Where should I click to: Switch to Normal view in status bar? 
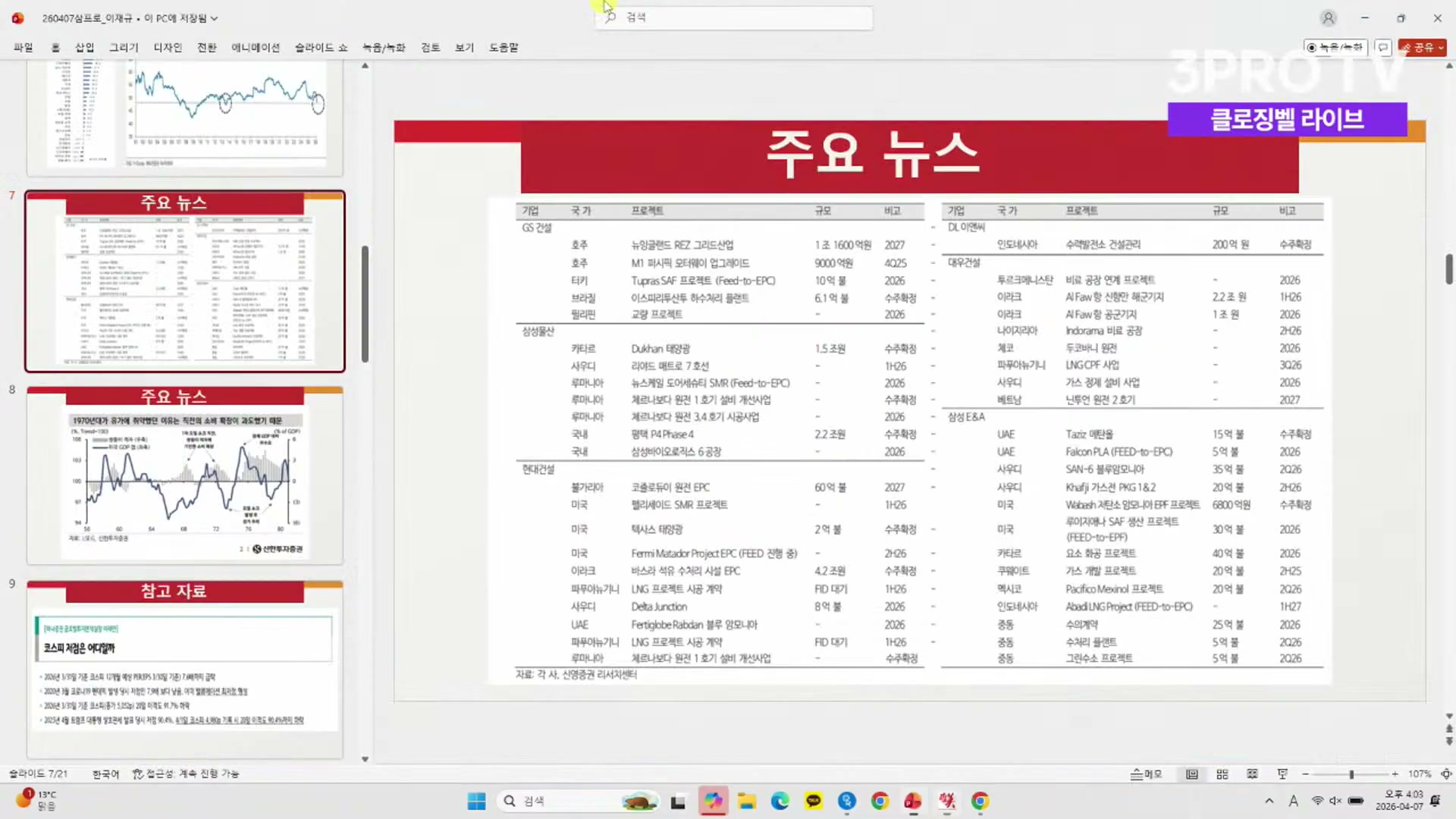tap(1192, 774)
